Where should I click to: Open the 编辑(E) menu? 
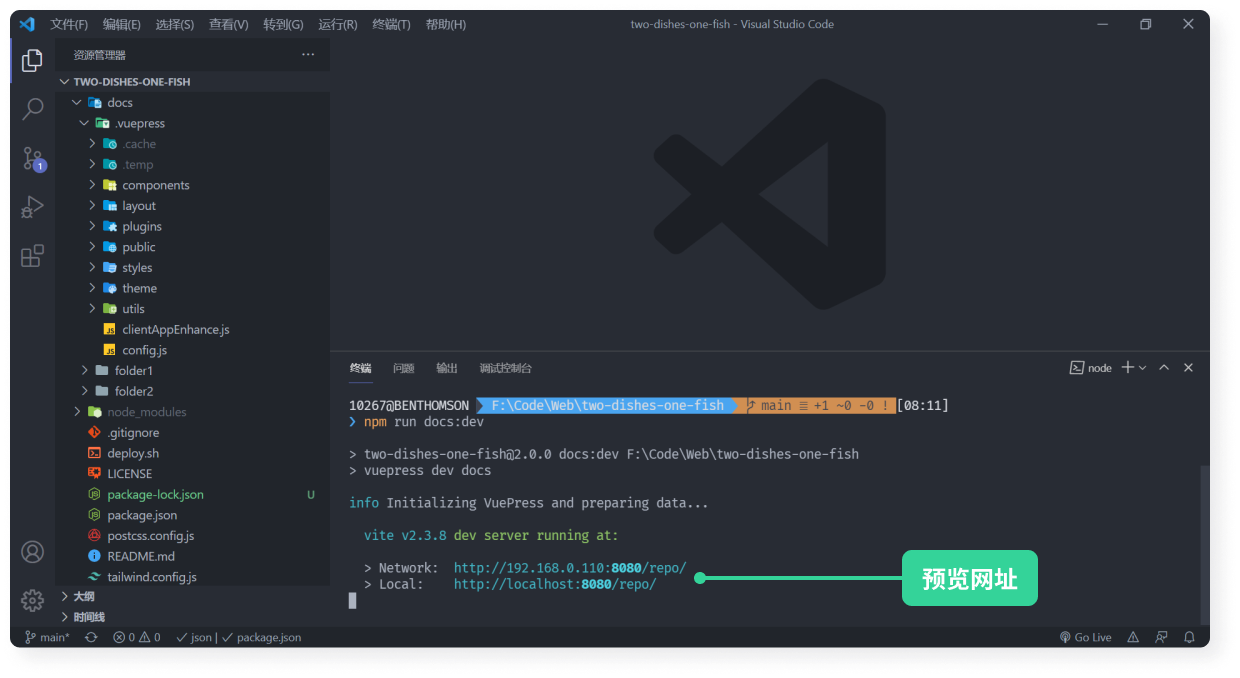[x=122, y=24]
